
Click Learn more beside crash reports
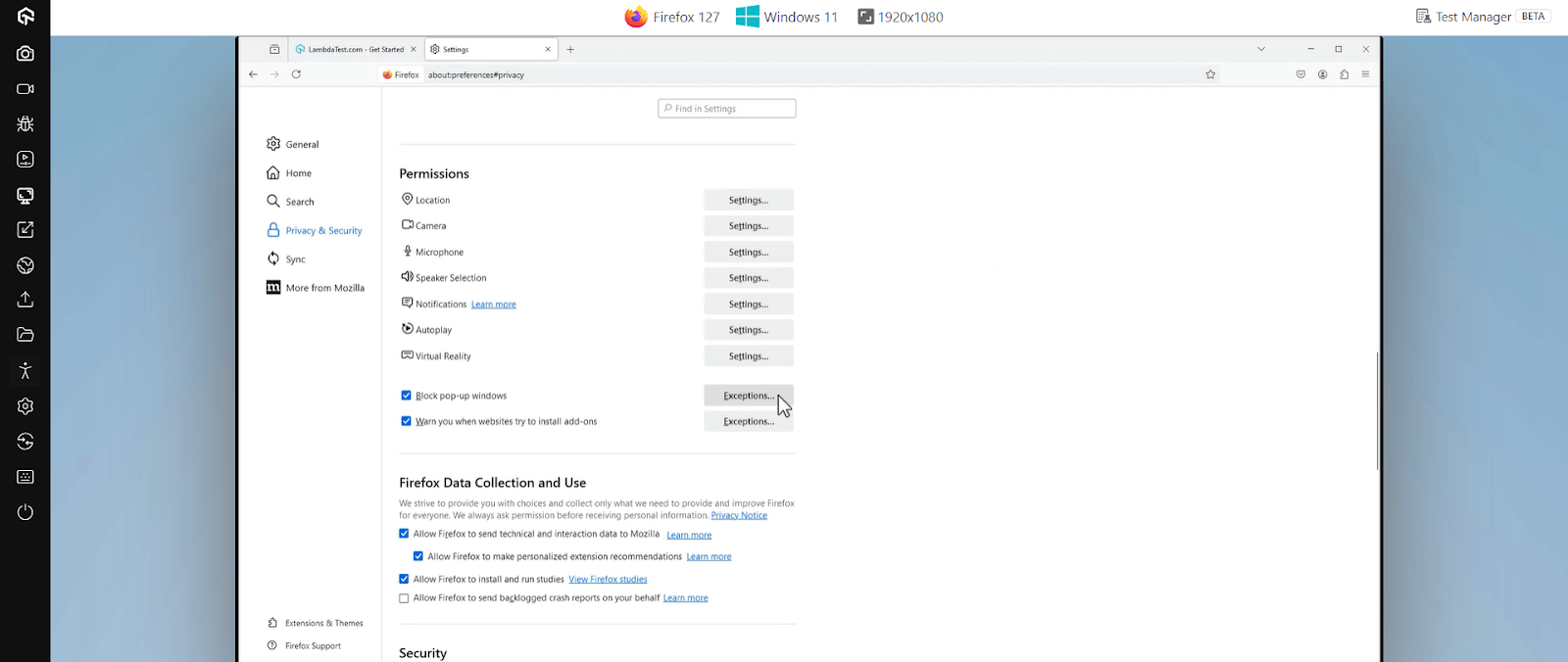[x=685, y=598]
